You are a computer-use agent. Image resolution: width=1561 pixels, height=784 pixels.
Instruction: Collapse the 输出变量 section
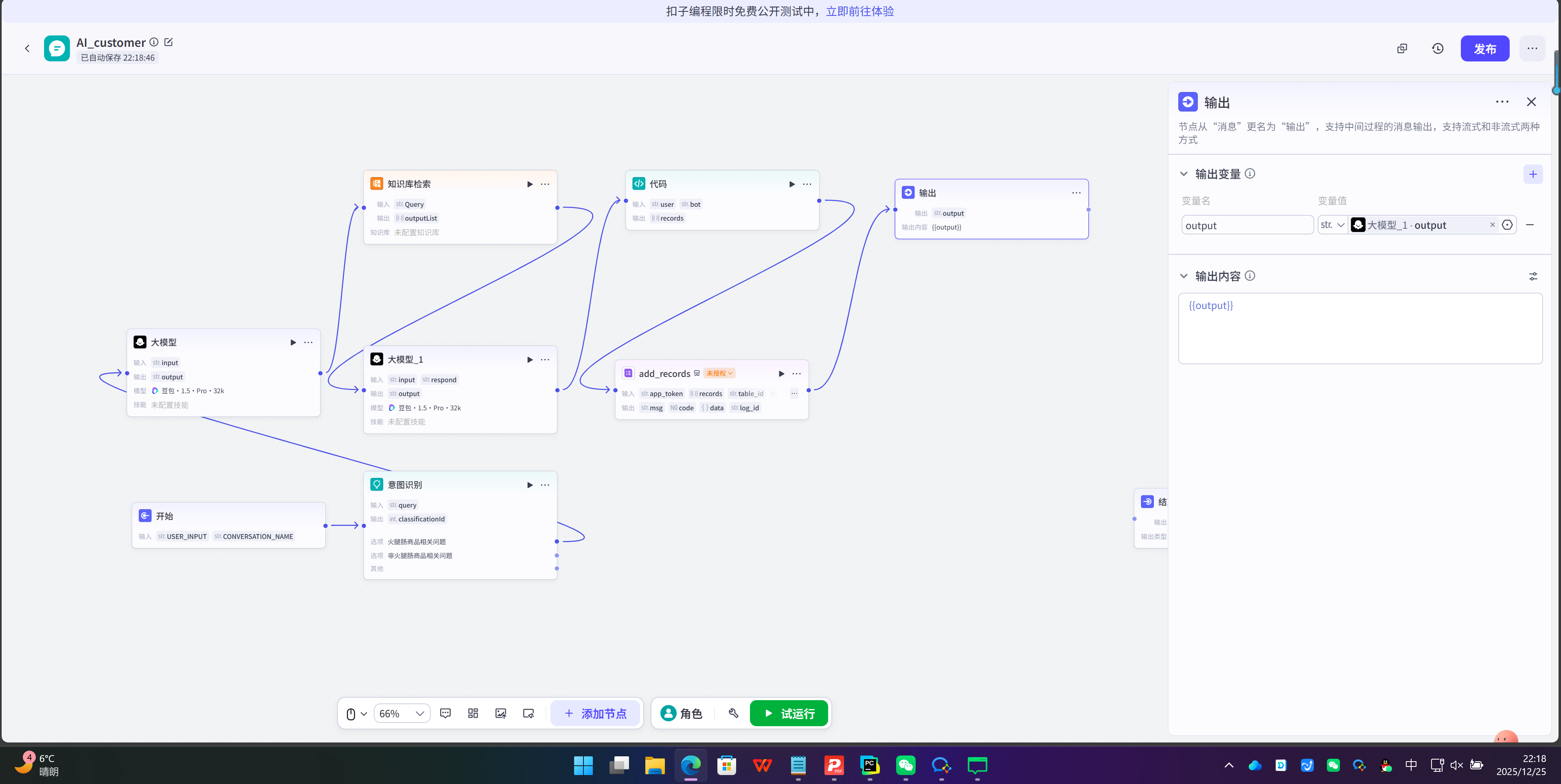coord(1184,174)
